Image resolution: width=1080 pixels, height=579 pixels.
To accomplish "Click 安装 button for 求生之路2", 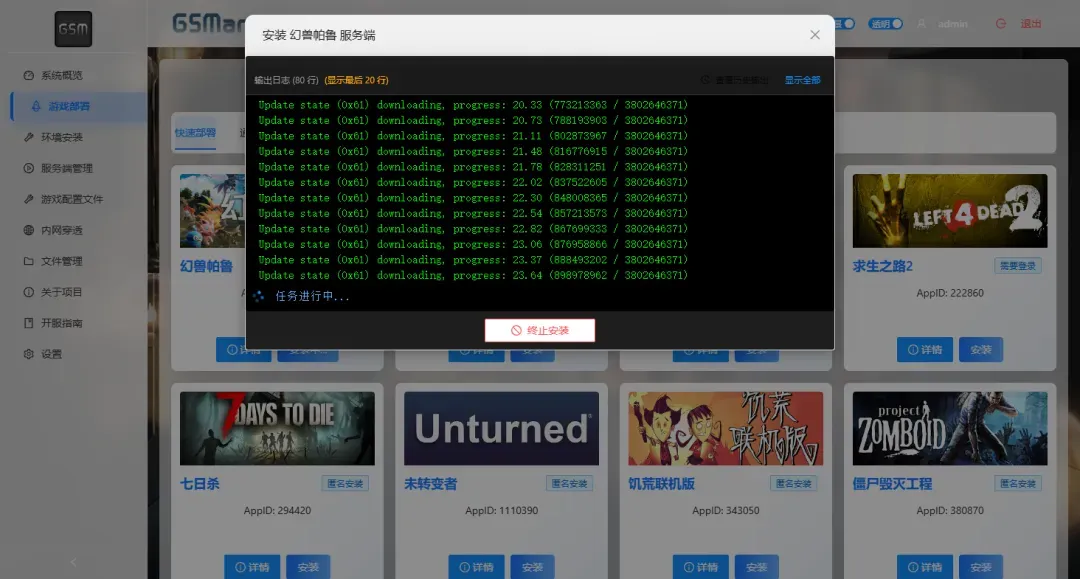I will click(981, 350).
